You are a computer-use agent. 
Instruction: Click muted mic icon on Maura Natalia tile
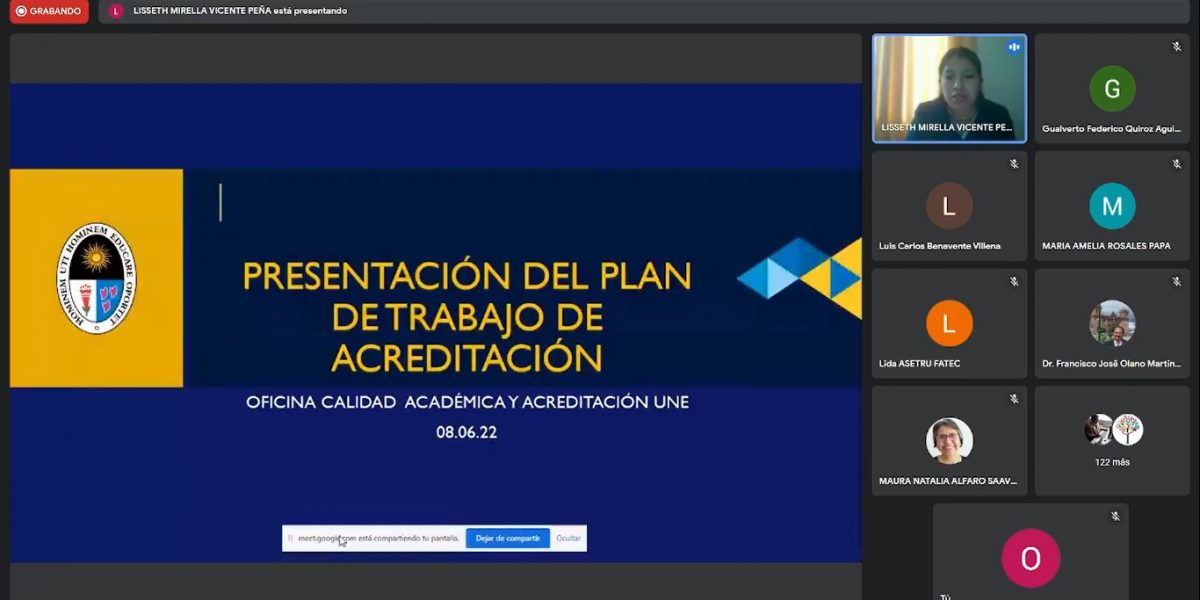[x=1013, y=399]
